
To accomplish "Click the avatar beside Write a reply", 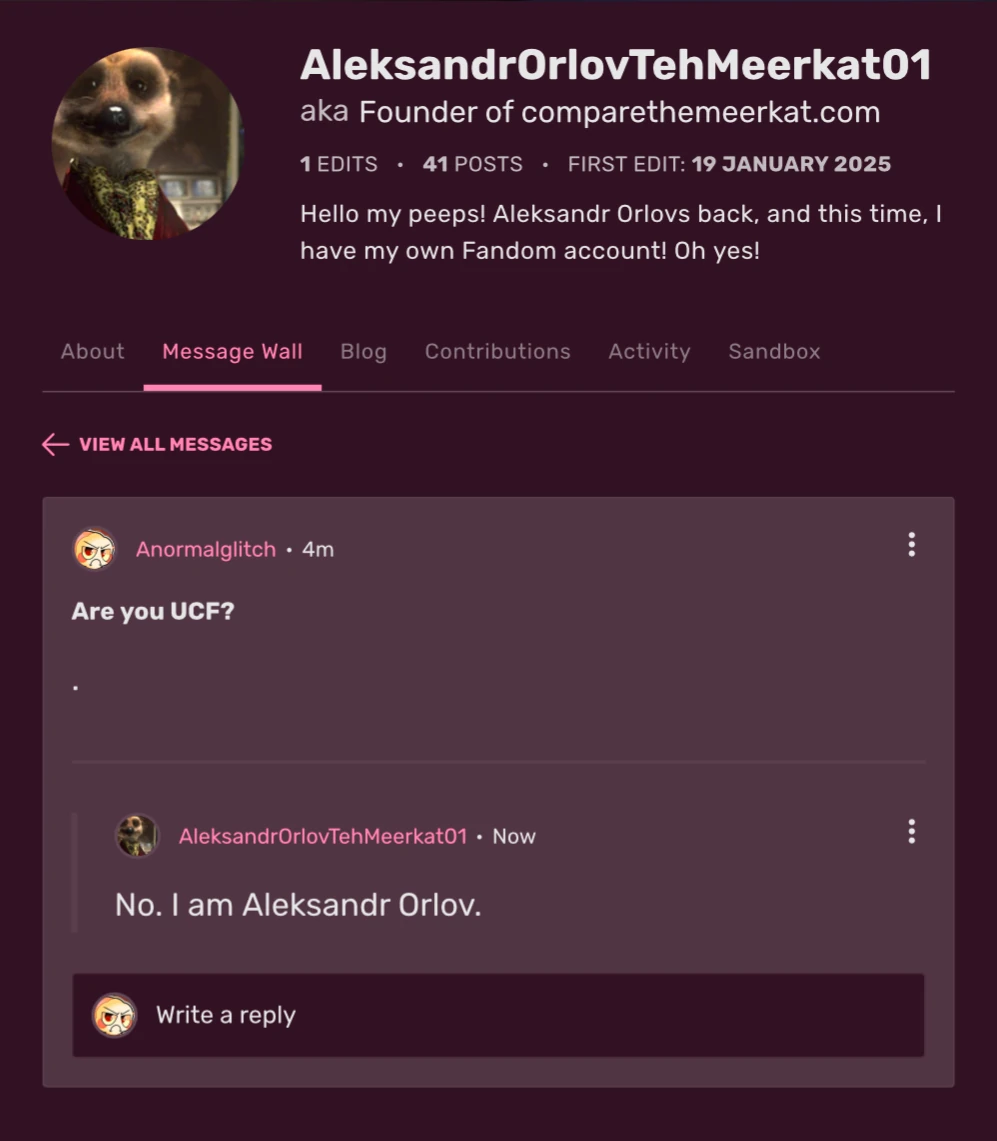I will coord(115,1015).
